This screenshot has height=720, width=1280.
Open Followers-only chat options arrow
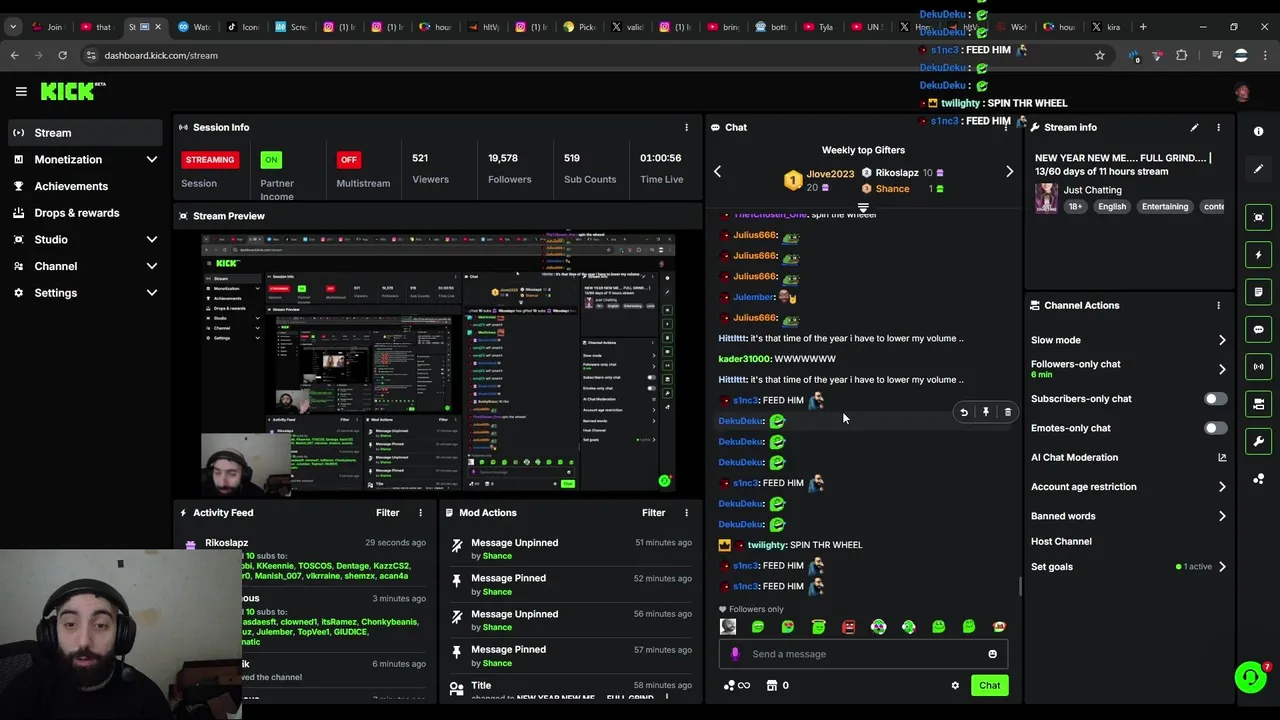[x=1221, y=369]
